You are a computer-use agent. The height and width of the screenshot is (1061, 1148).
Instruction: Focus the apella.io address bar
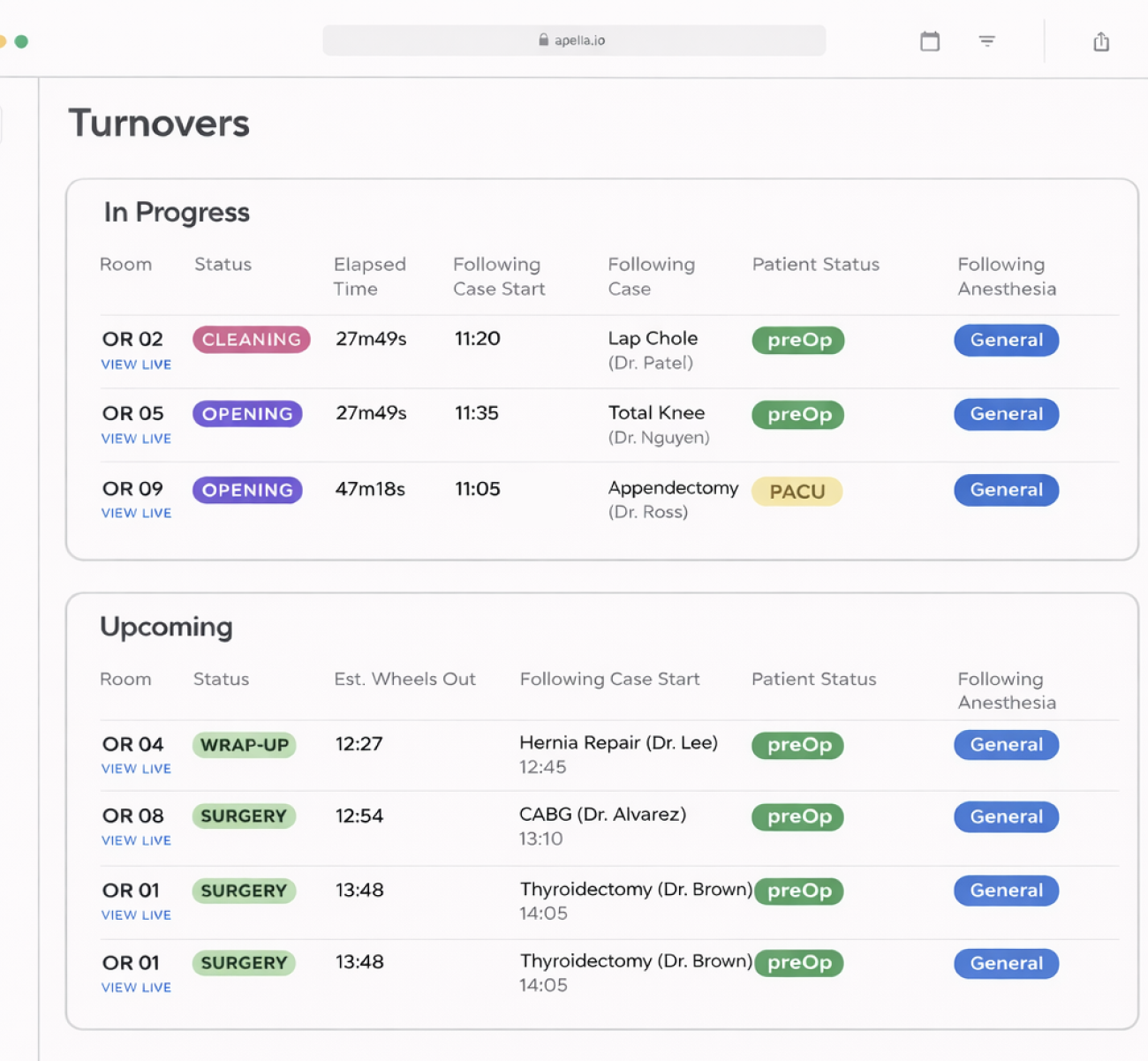(x=574, y=41)
